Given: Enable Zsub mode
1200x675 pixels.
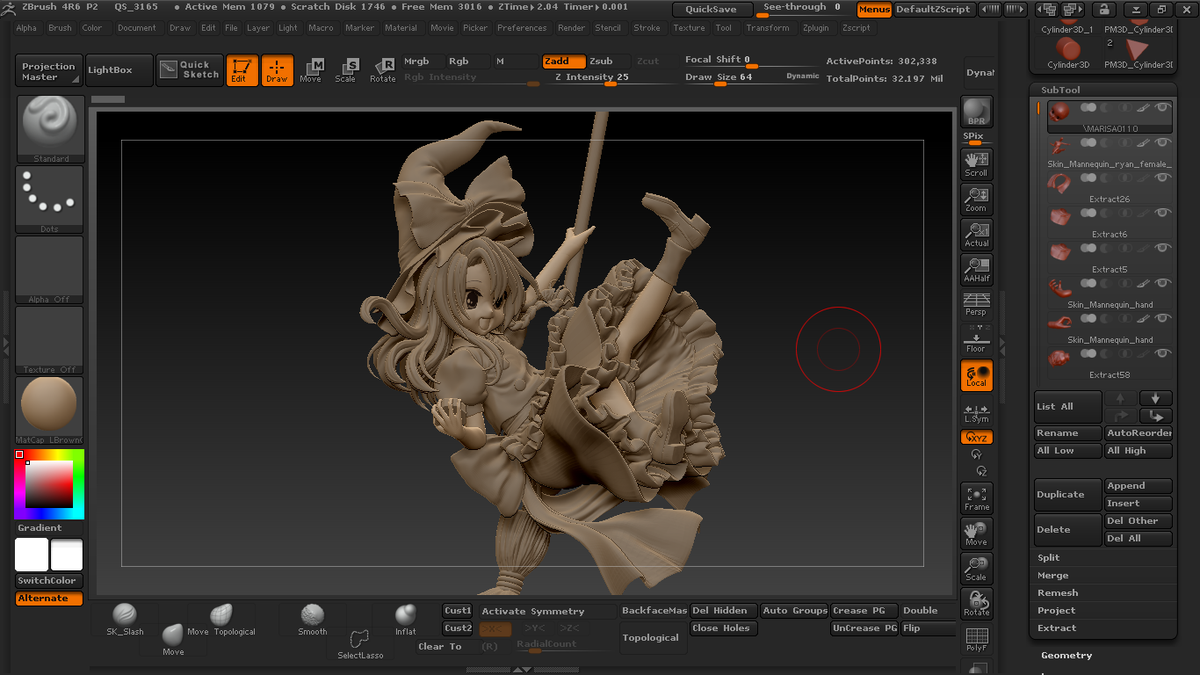Looking at the screenshot, I should pos(607,61).
